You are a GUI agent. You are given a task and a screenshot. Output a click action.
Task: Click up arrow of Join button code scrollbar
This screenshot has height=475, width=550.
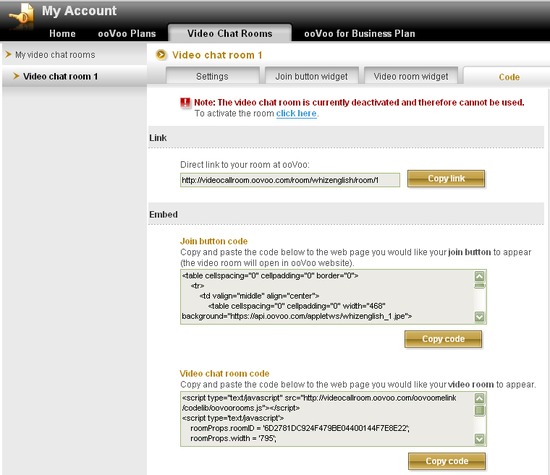click(479, 276)
